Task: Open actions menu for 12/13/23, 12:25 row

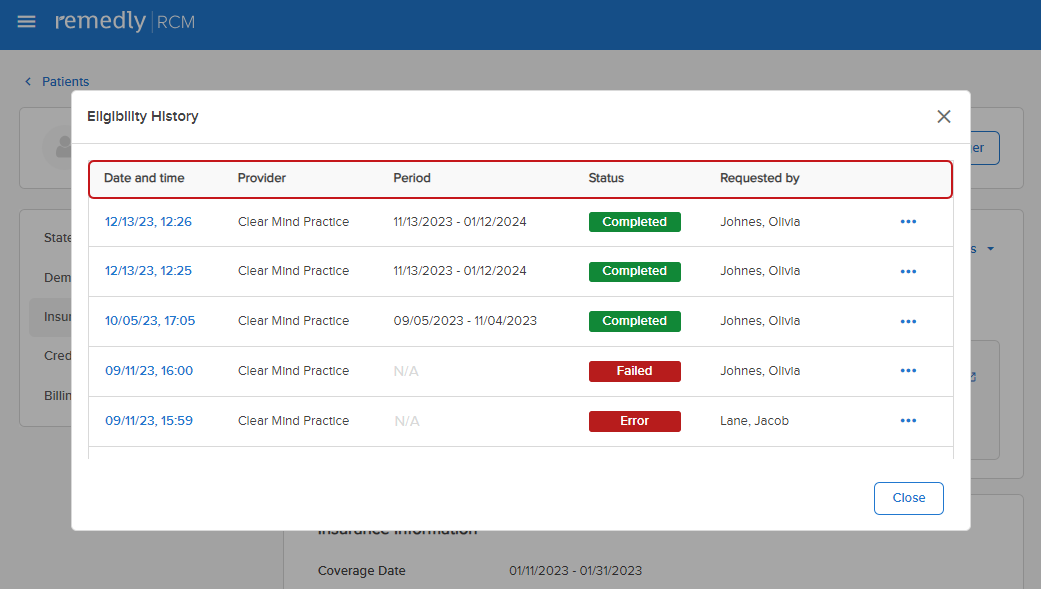Action: click(x=908, y=271)
